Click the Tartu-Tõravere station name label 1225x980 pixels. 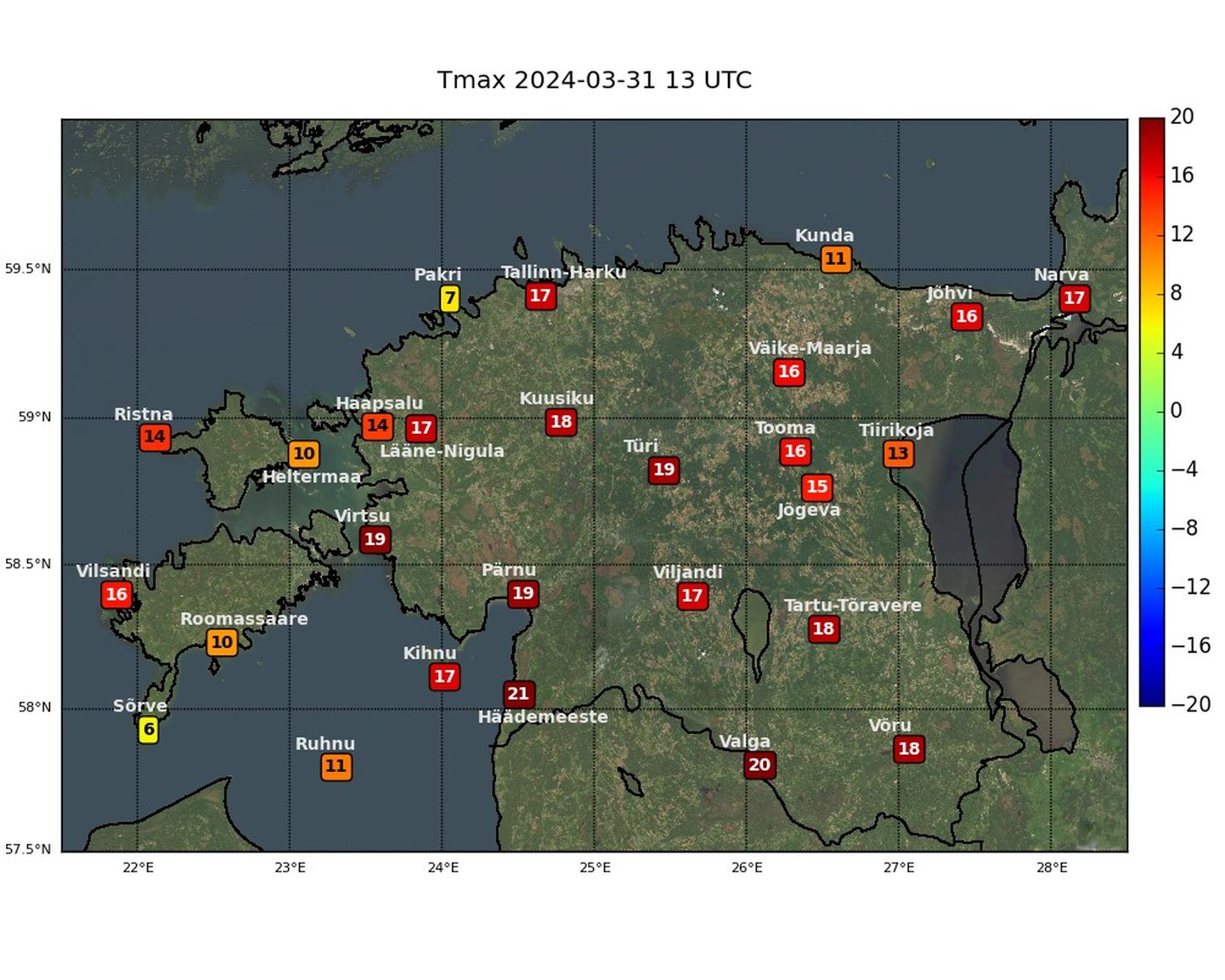tap(852, 605)
